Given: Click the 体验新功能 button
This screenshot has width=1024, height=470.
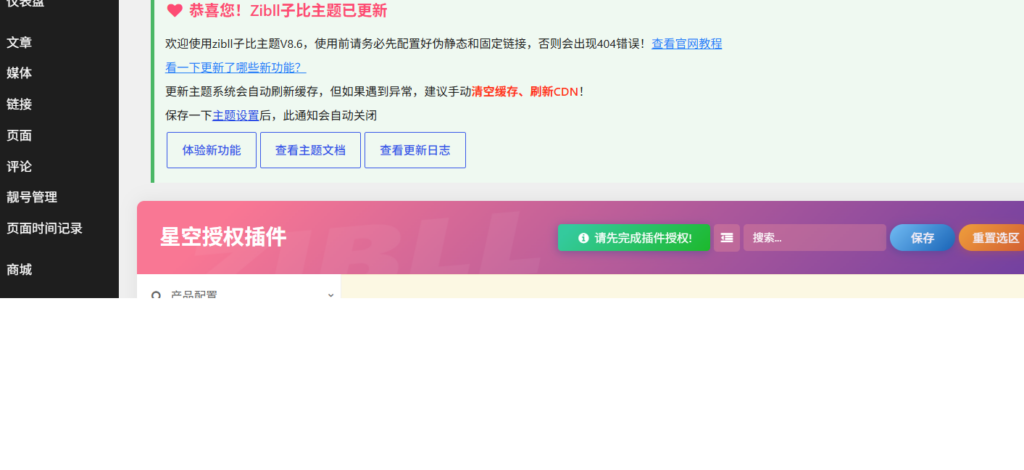Looking at the screenshot, I should coord(212,150).
